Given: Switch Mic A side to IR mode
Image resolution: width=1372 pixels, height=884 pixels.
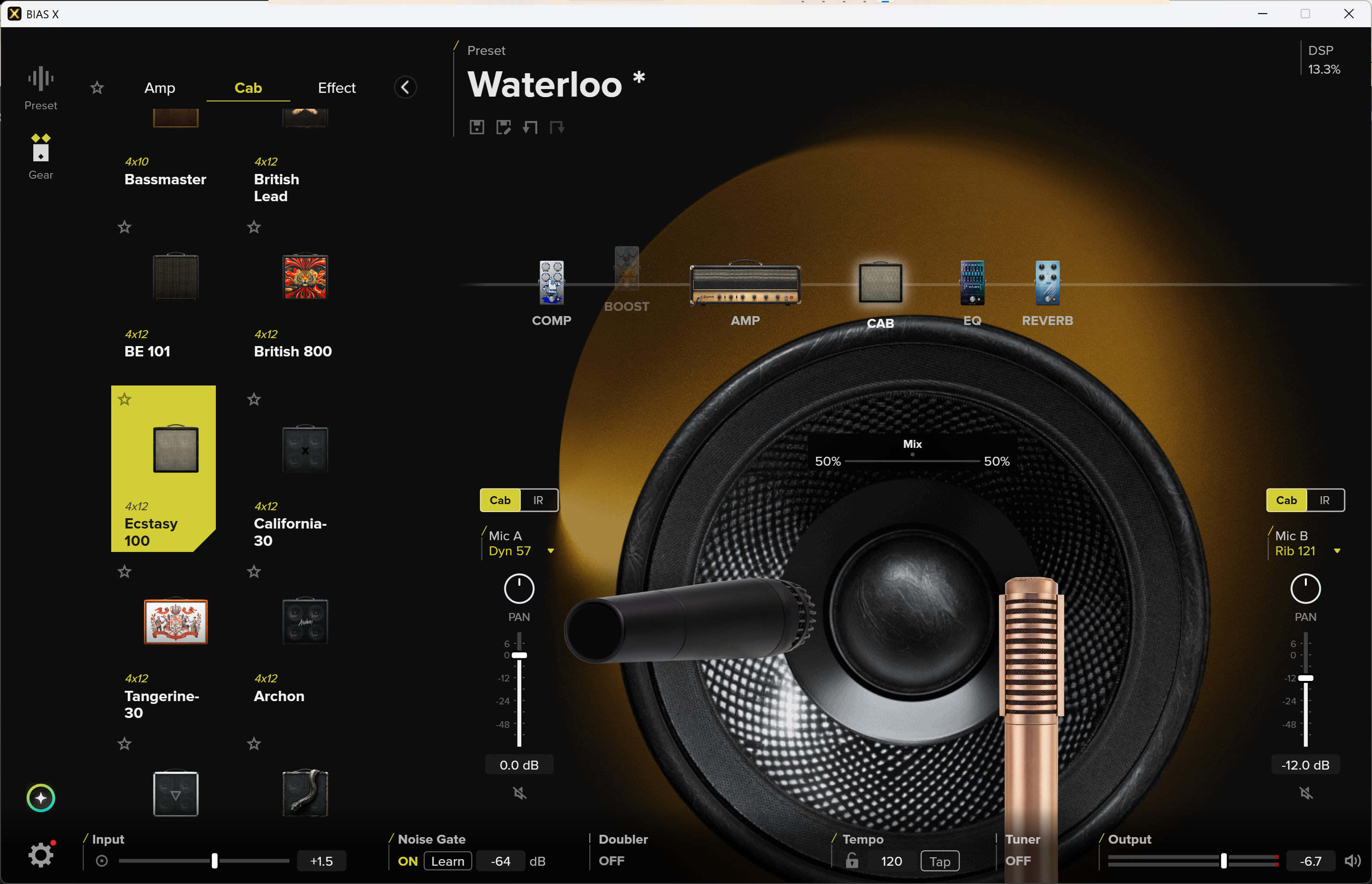Looking at the screenshot, I should [538, 500].
